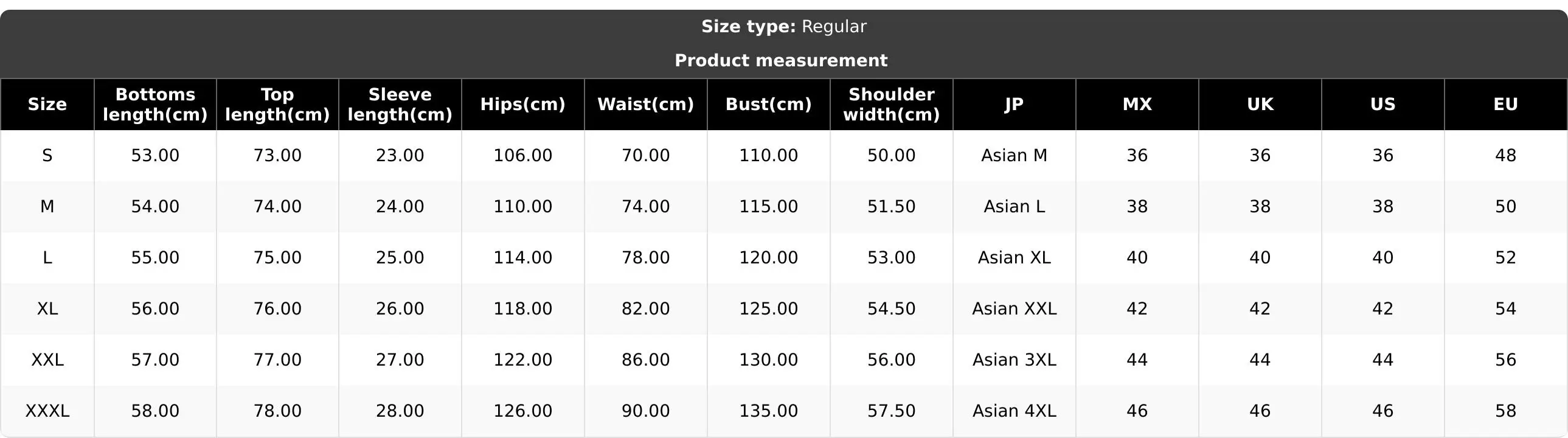Screen dimensions: 1568x438
Task: Select the Sleeve length(cm) header
Action: [x=400, y=104]
